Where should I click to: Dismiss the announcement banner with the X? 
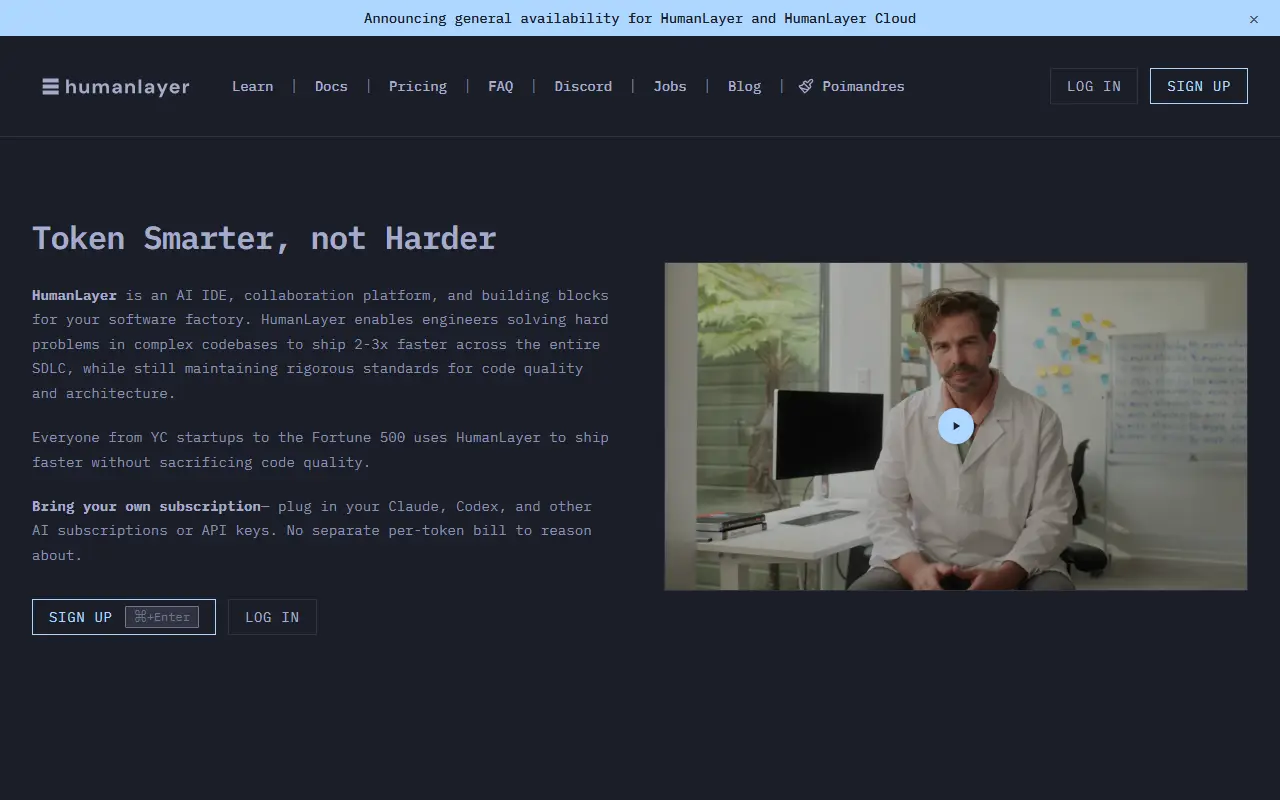tap(1254, 19)
